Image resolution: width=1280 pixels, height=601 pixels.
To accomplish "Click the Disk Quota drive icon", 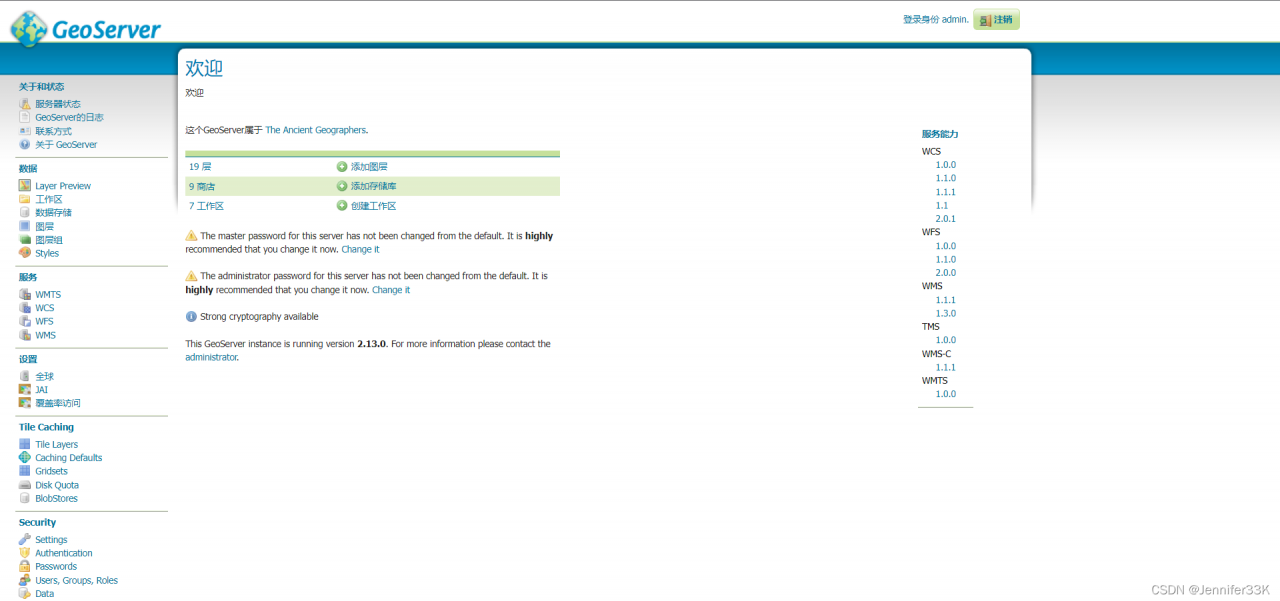I will coord(25,485).
